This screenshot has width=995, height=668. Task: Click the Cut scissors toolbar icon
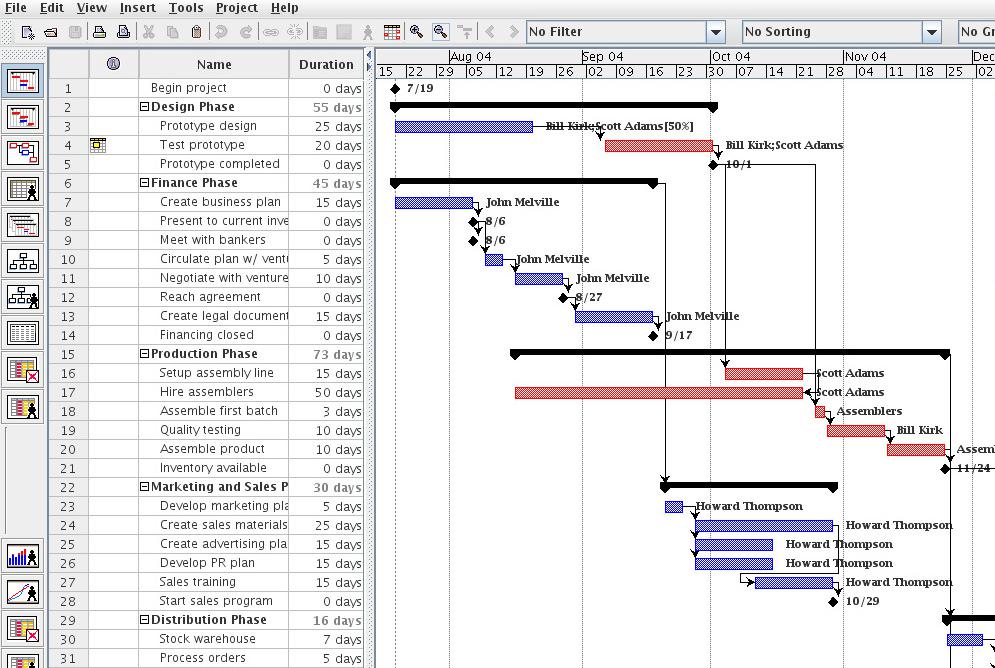[148, 32]
